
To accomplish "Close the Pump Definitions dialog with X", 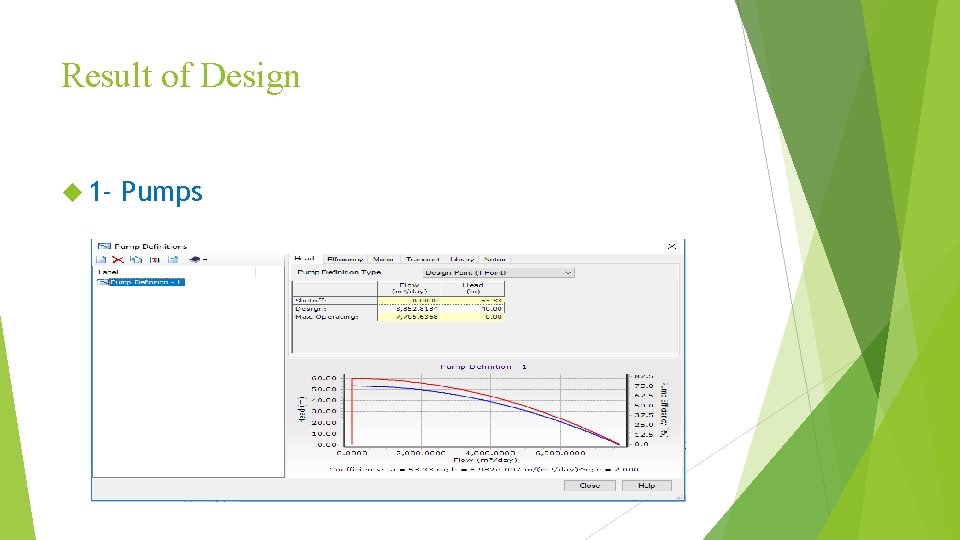I will (672, 246).
